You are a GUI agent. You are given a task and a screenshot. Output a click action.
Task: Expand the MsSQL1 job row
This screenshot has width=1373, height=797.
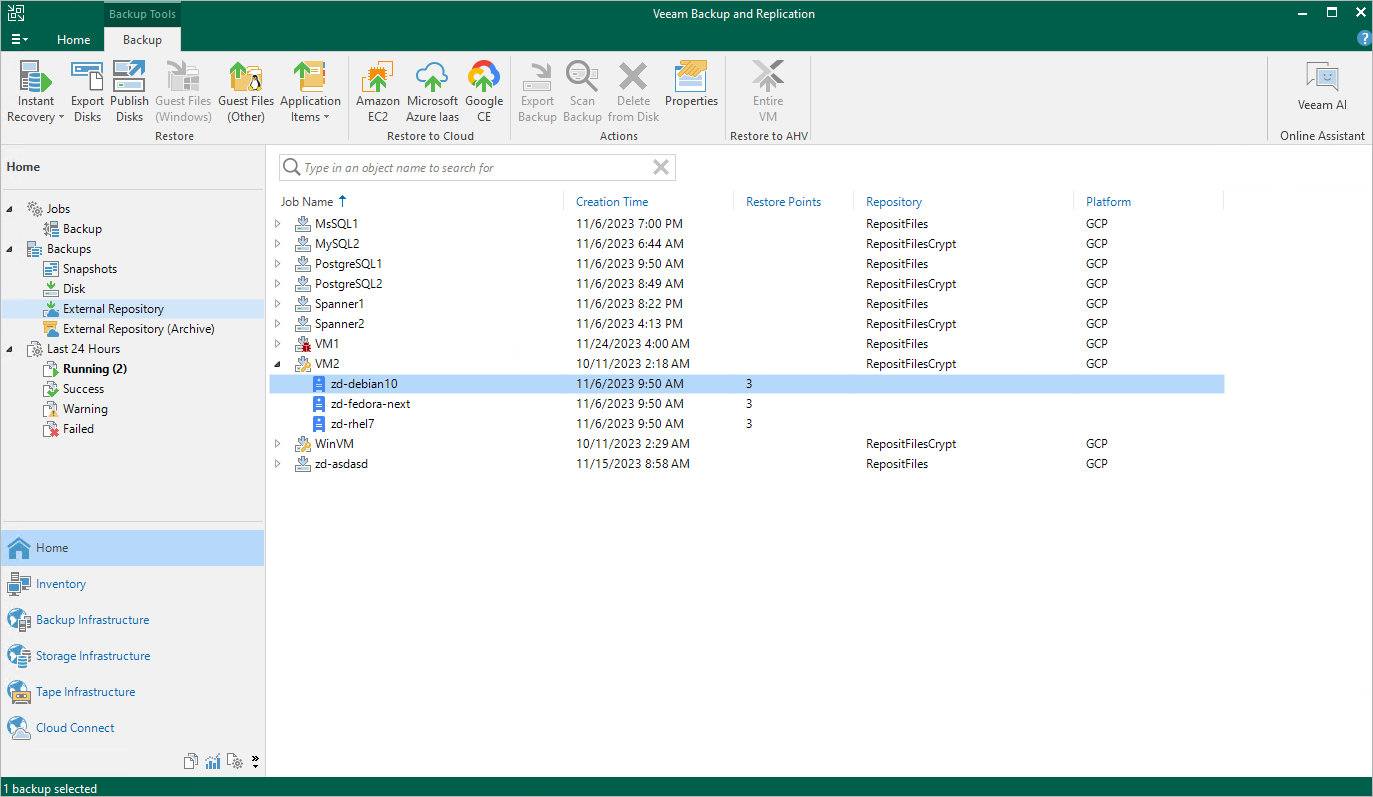pyautogui.click(x=278, y=224)
